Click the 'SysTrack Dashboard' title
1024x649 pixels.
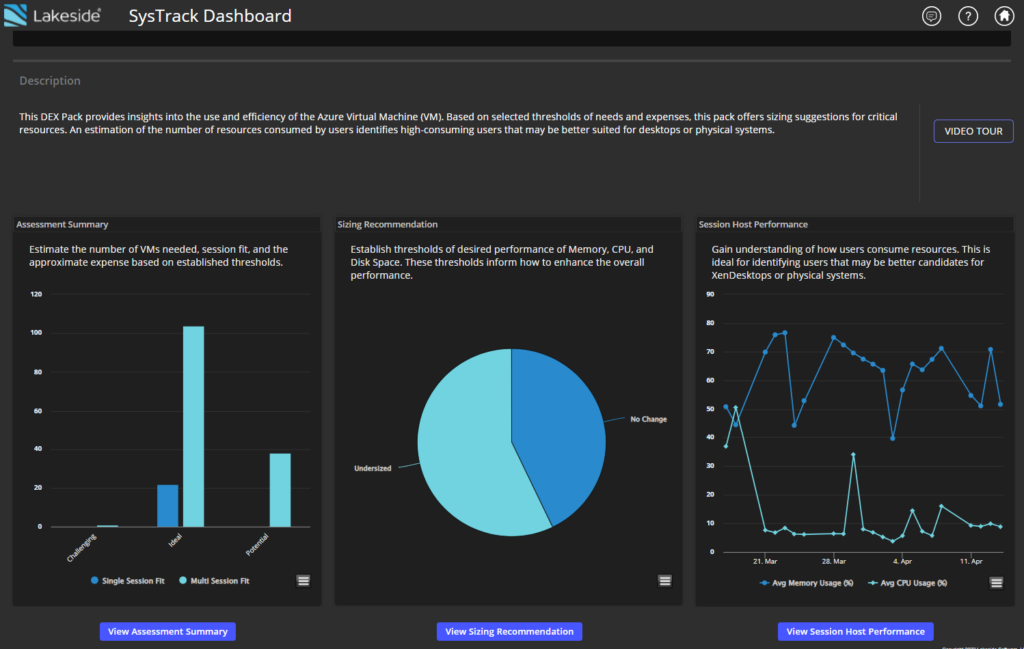[x=210, y=16]
